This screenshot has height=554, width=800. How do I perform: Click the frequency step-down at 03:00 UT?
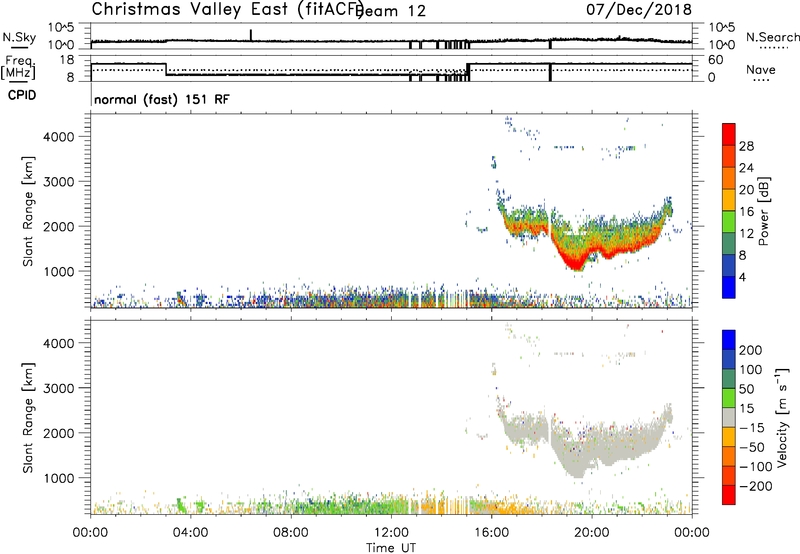[166, 69]
